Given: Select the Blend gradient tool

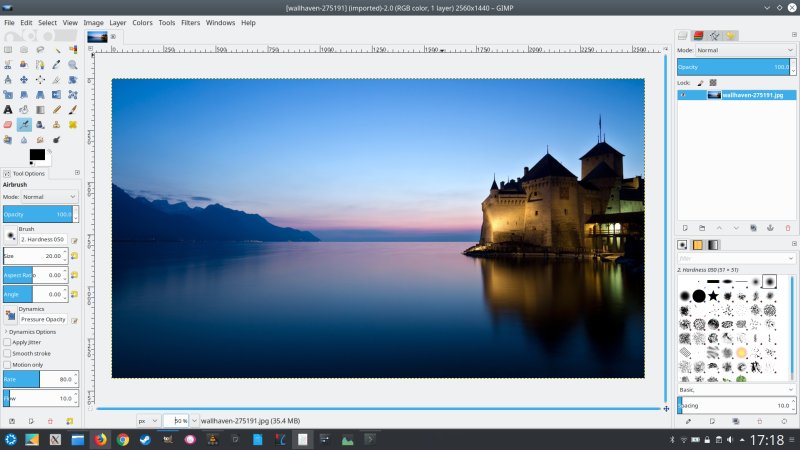Looking at the screenshot, I should point(40,110).
